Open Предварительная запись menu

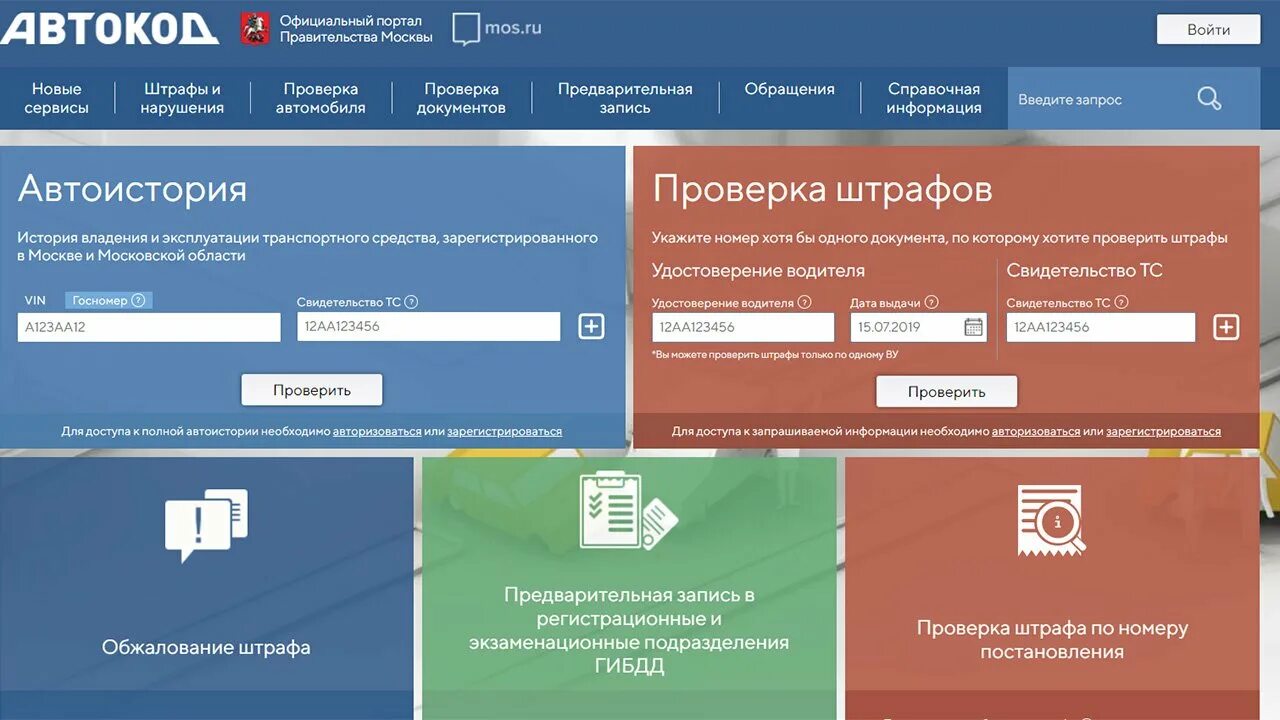point(625,98)
